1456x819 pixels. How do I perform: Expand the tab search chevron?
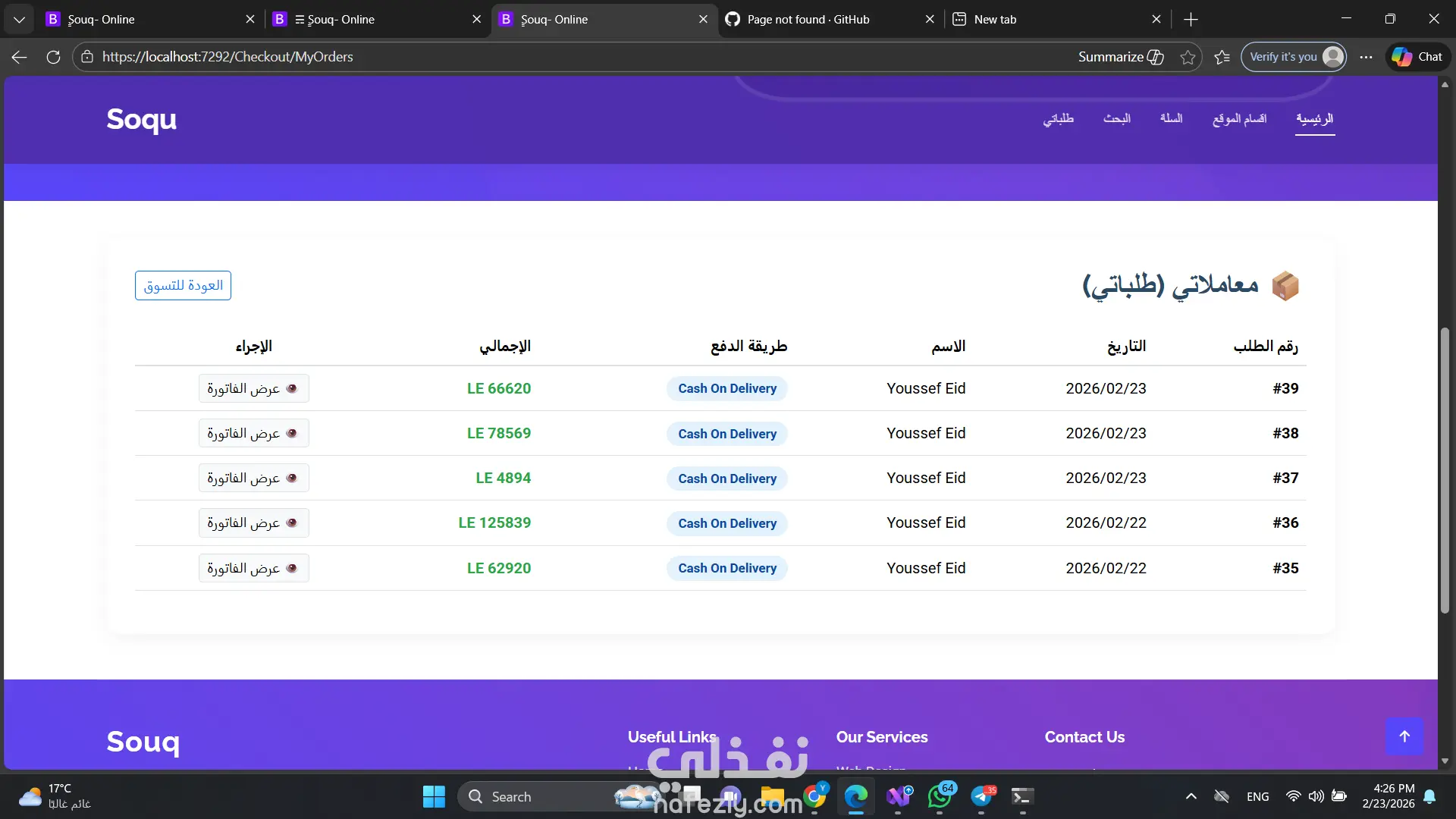point(19,19)
